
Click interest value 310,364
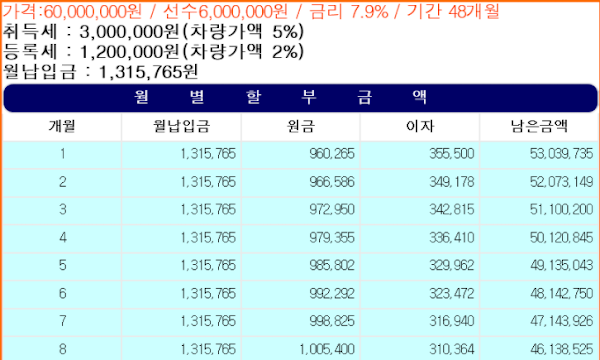[452, 349]
